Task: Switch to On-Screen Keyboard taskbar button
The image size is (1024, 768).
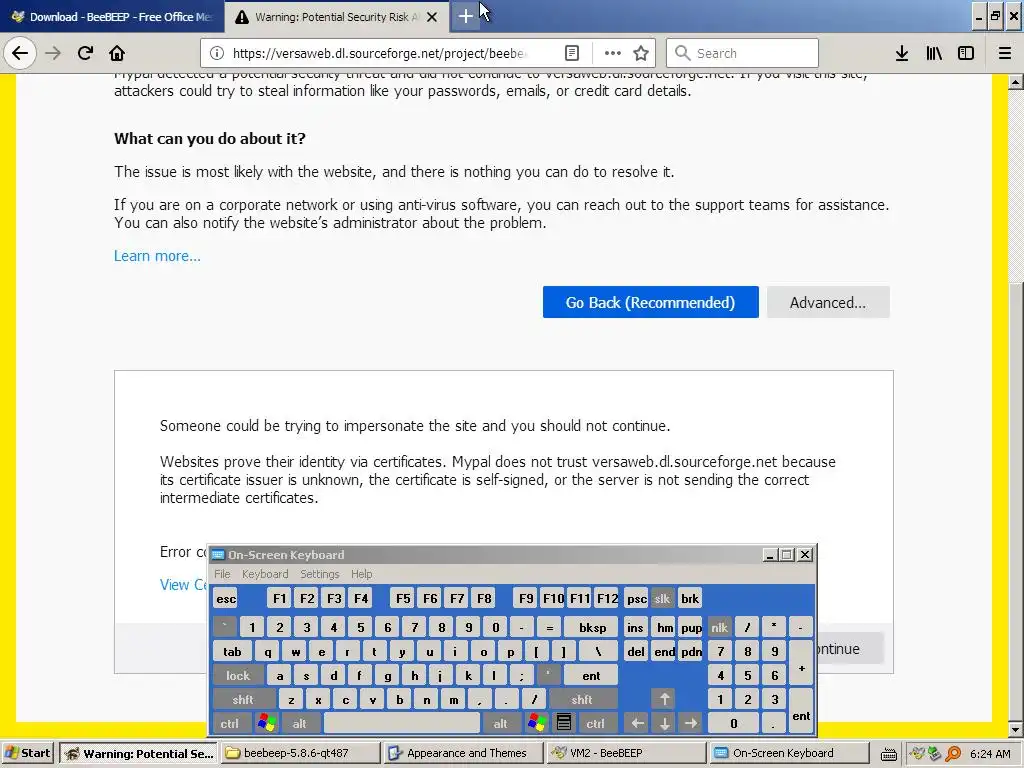Action: pos(789,753)
